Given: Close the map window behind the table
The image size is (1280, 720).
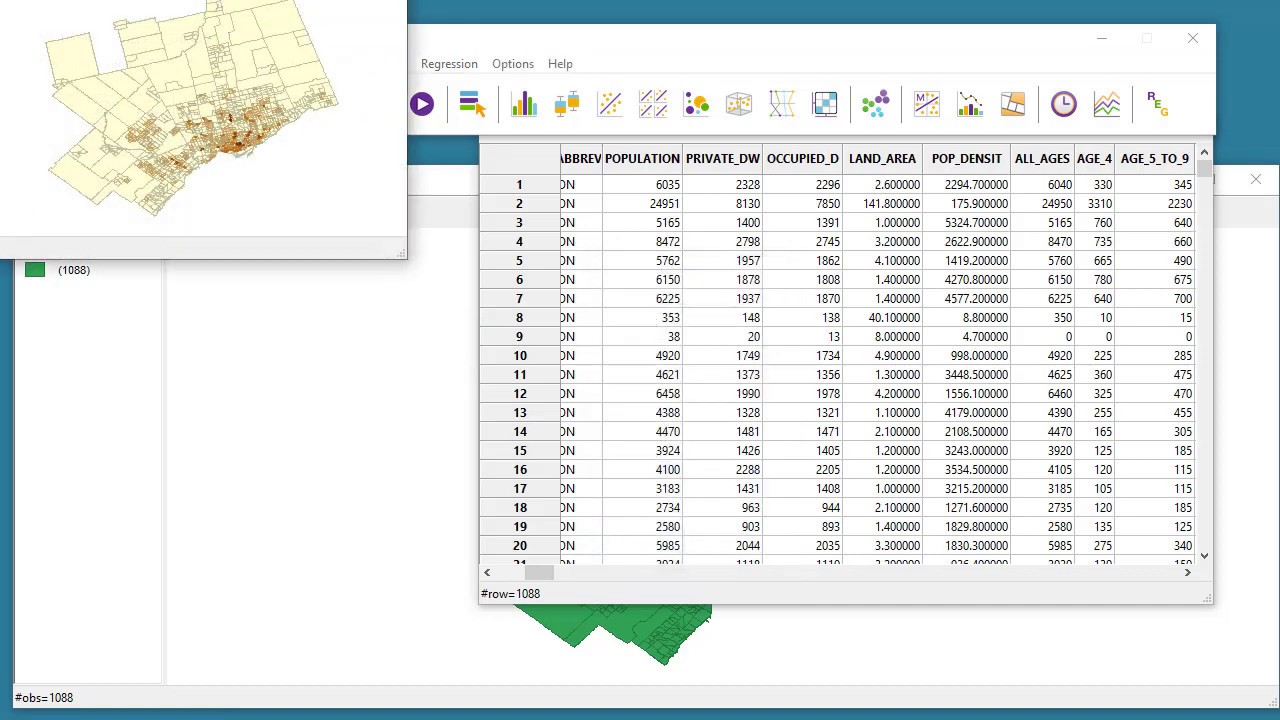Looking at the screenshot, I should pyautogui.click(x=1256, y=180).
